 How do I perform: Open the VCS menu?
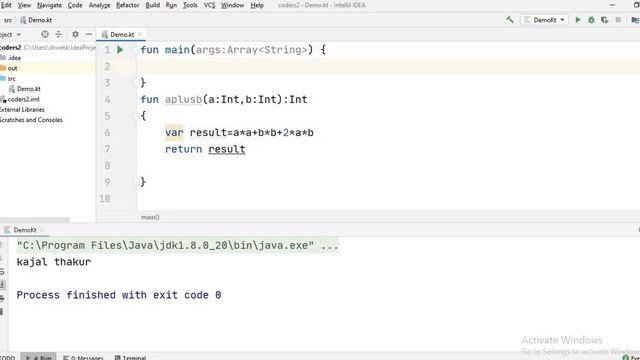pos(209,5)
